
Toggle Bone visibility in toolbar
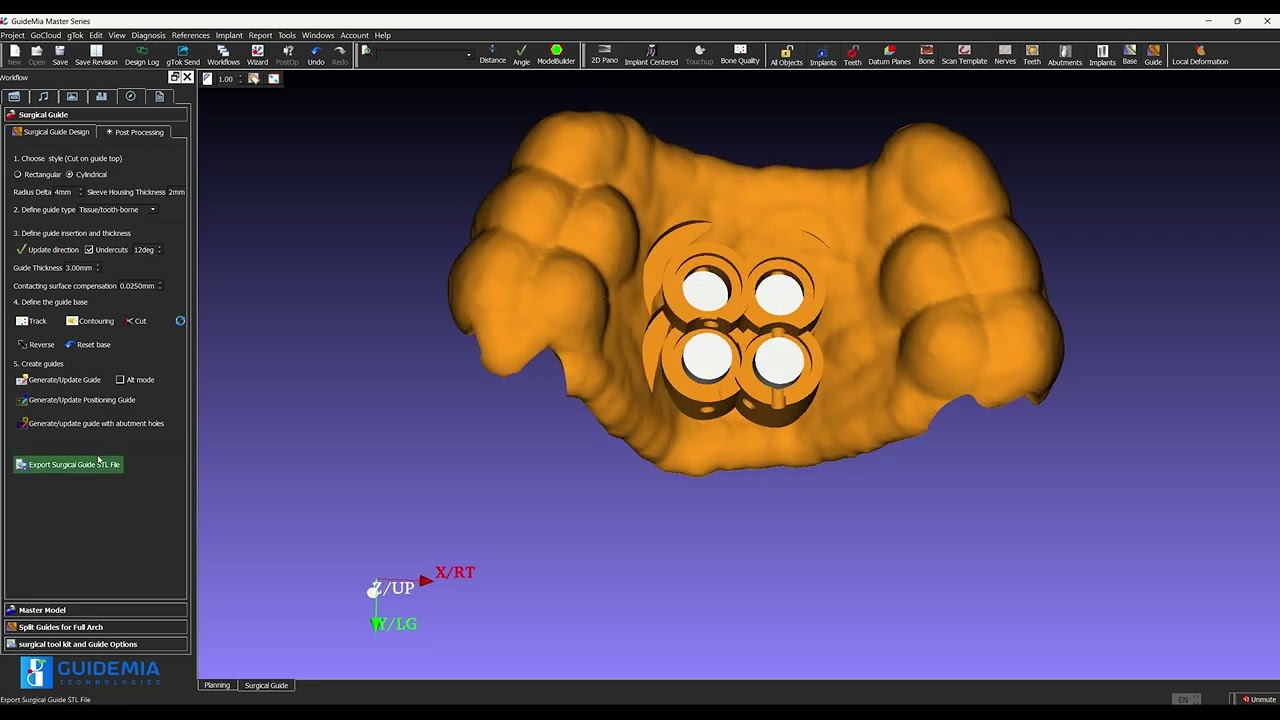[926, 54]
